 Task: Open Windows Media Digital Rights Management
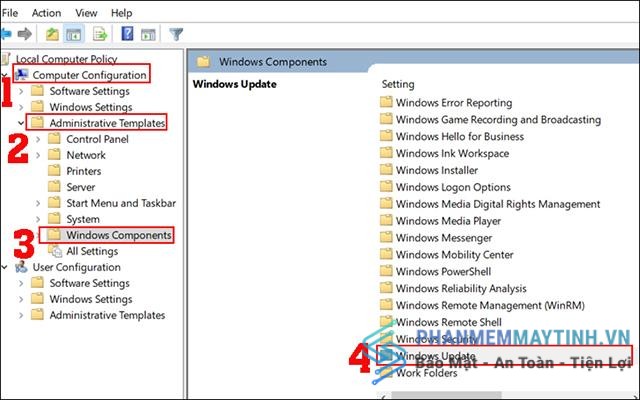(498, 204)
